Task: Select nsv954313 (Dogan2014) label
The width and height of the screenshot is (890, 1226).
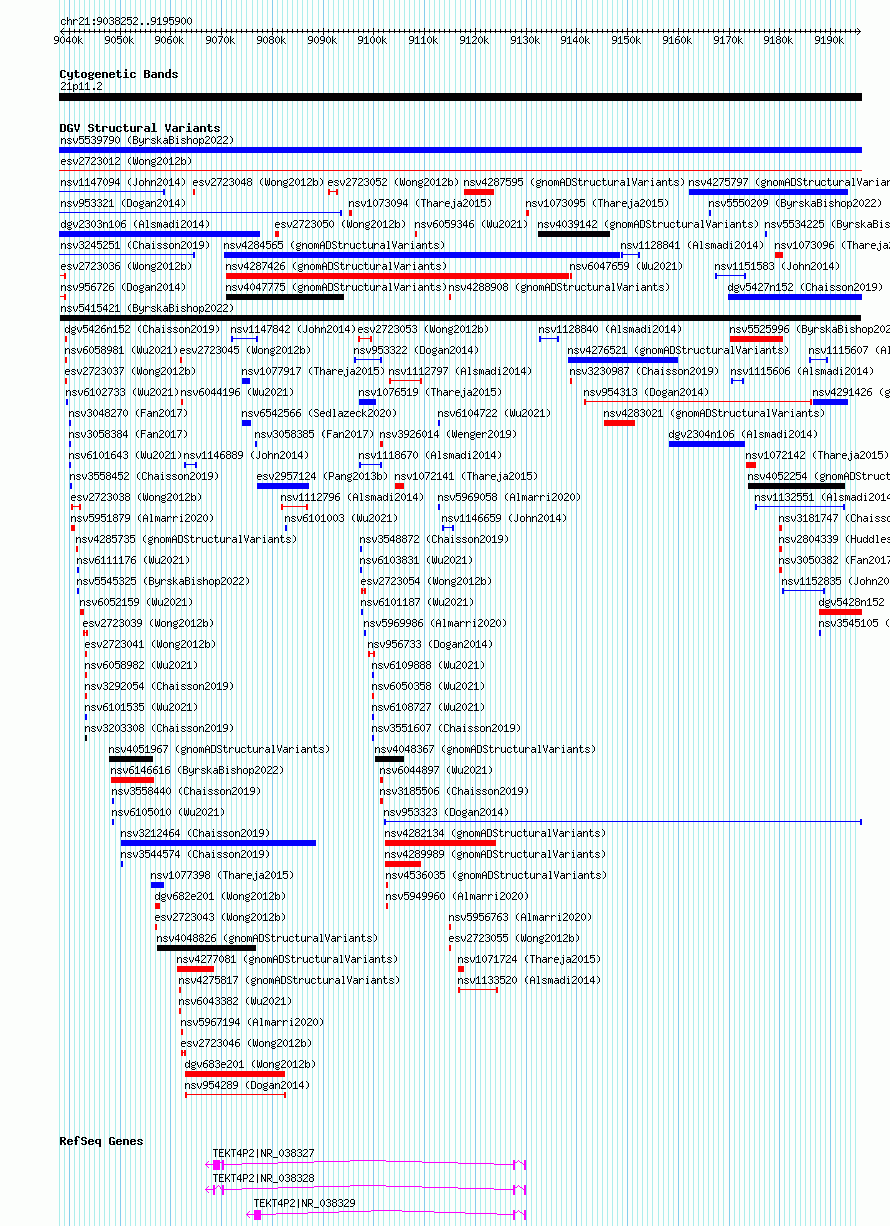Action: (x=646, y=392)
